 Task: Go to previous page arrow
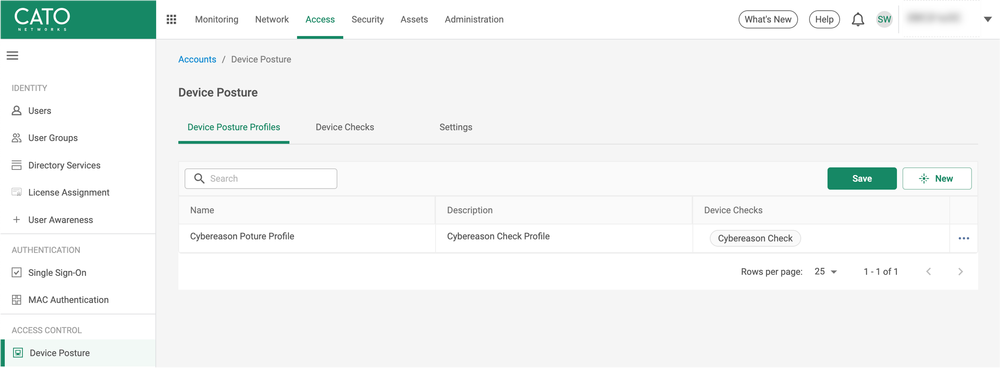click(x=929, y=272)
